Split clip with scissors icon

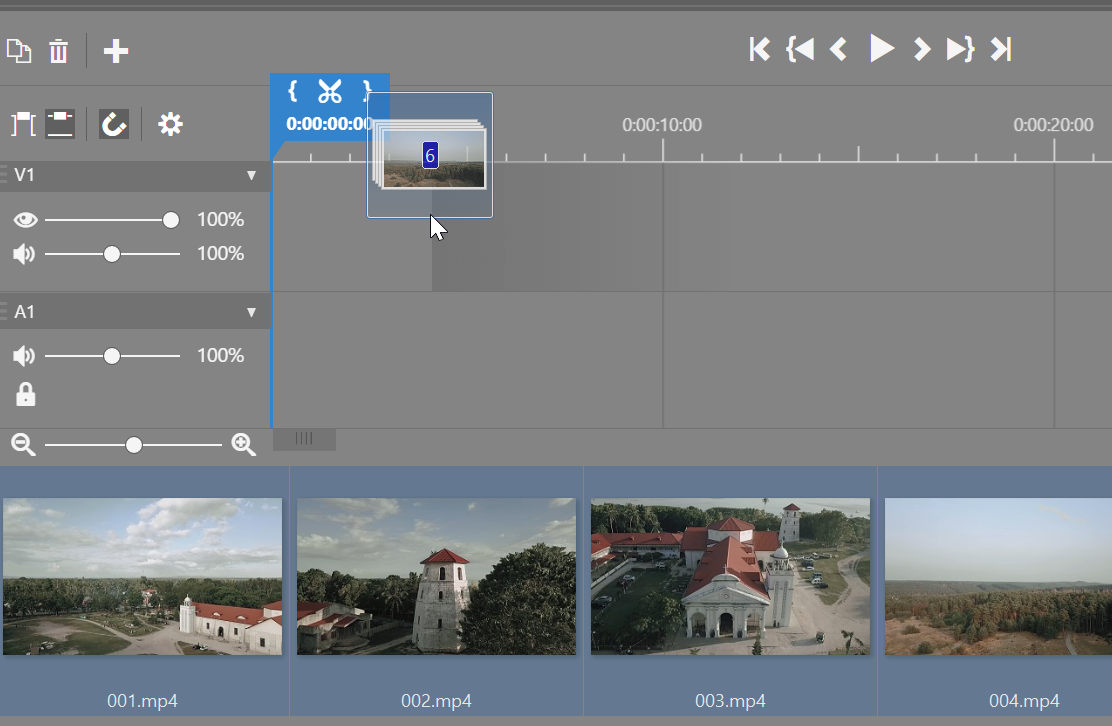[330, 91]
